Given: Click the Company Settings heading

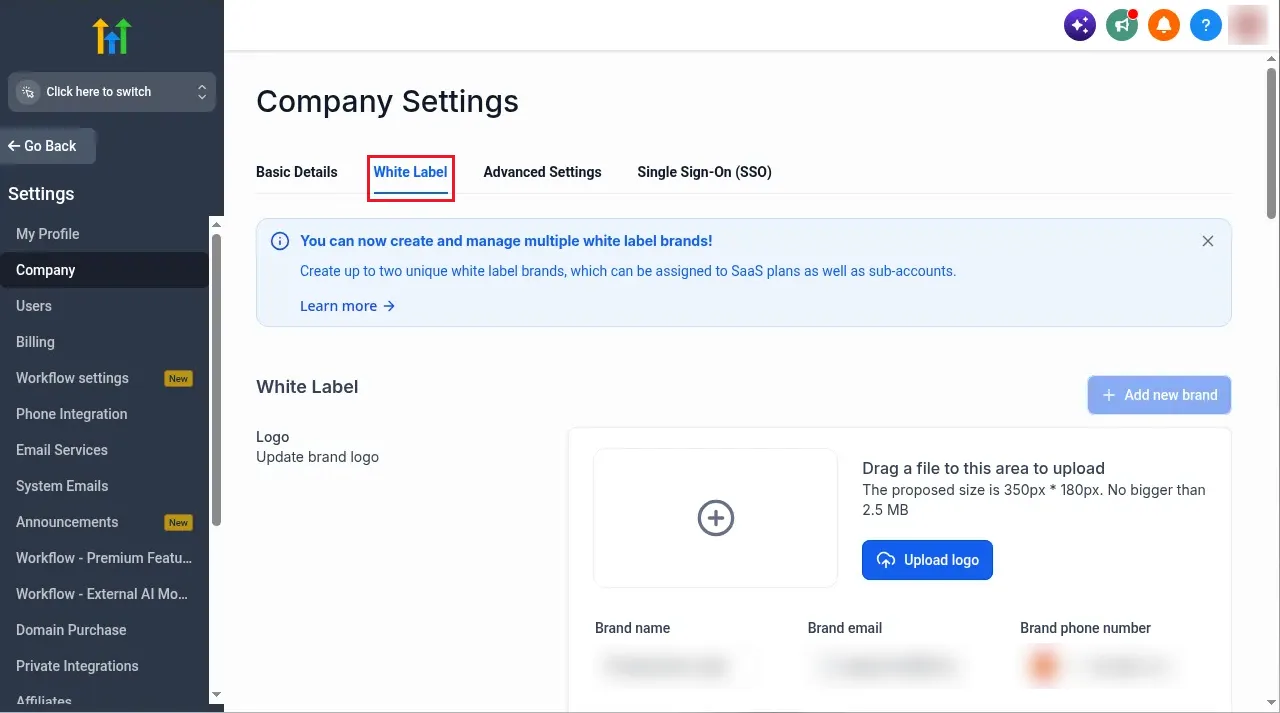Looking at the screenshot, I should click(x=387, y=101).
